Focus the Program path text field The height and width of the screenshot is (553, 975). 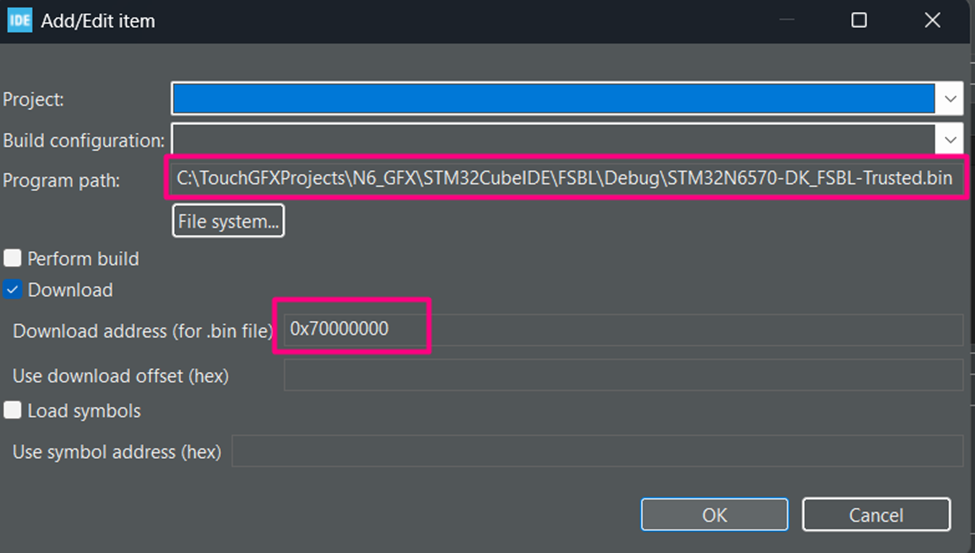coord(566,179)
